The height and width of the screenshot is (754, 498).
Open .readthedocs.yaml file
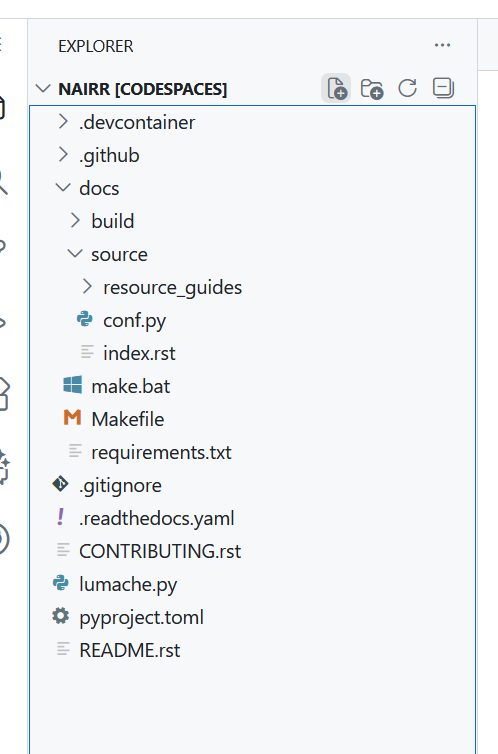click(x=252, y=518)
